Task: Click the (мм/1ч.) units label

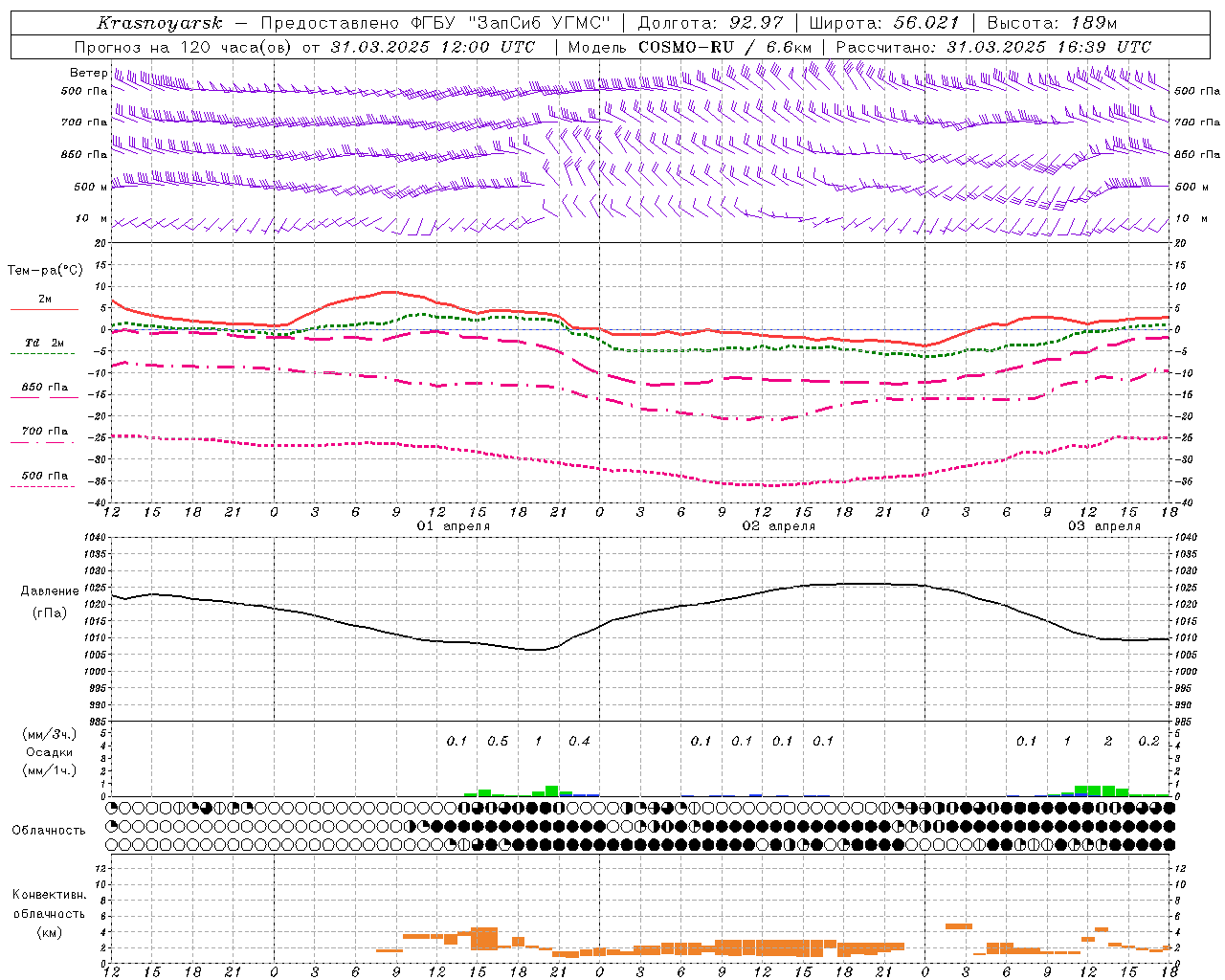Action: [49, 770]
